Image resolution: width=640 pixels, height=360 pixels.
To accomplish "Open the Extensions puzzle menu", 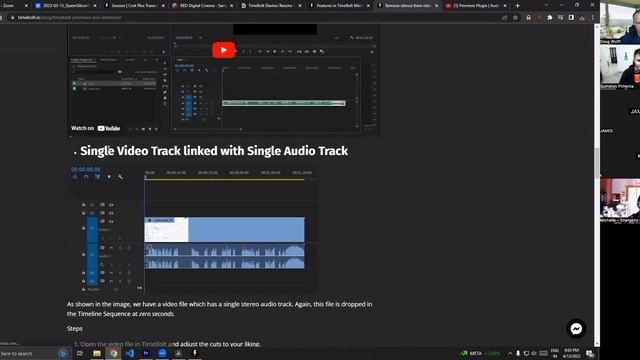I will pos(550,18).
